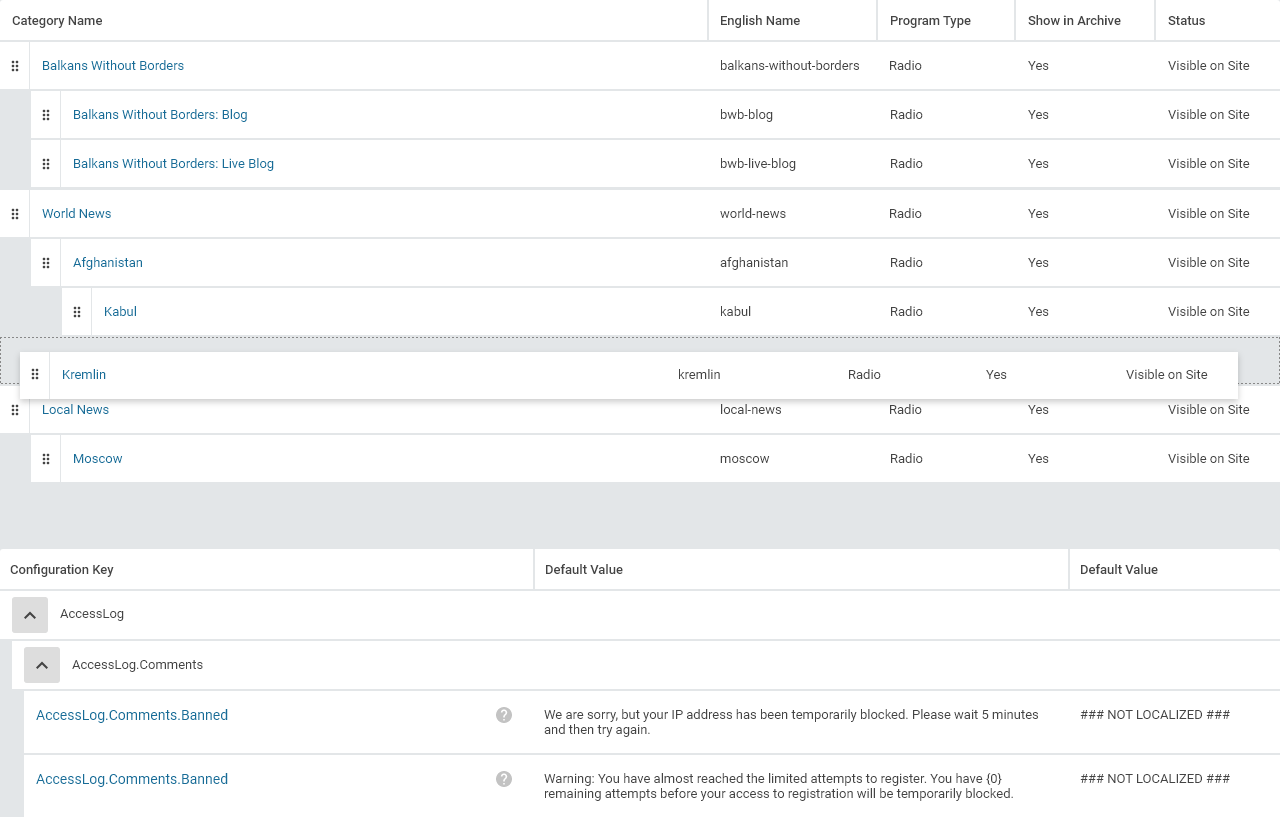Select the balkans-without-borders English name cell

click(790, 66)
